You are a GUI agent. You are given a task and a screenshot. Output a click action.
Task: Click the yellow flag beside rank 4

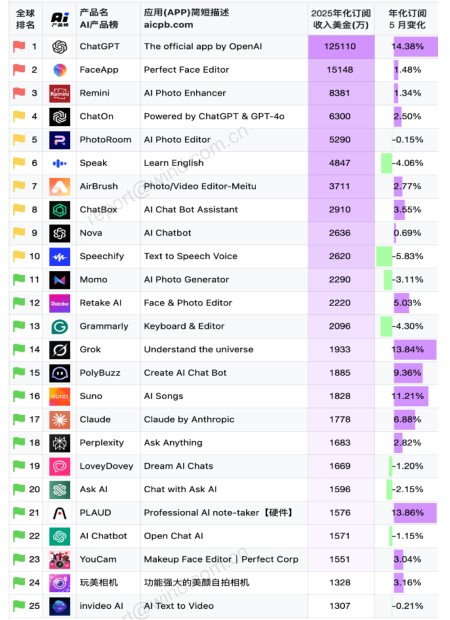(x=19, y=116)
